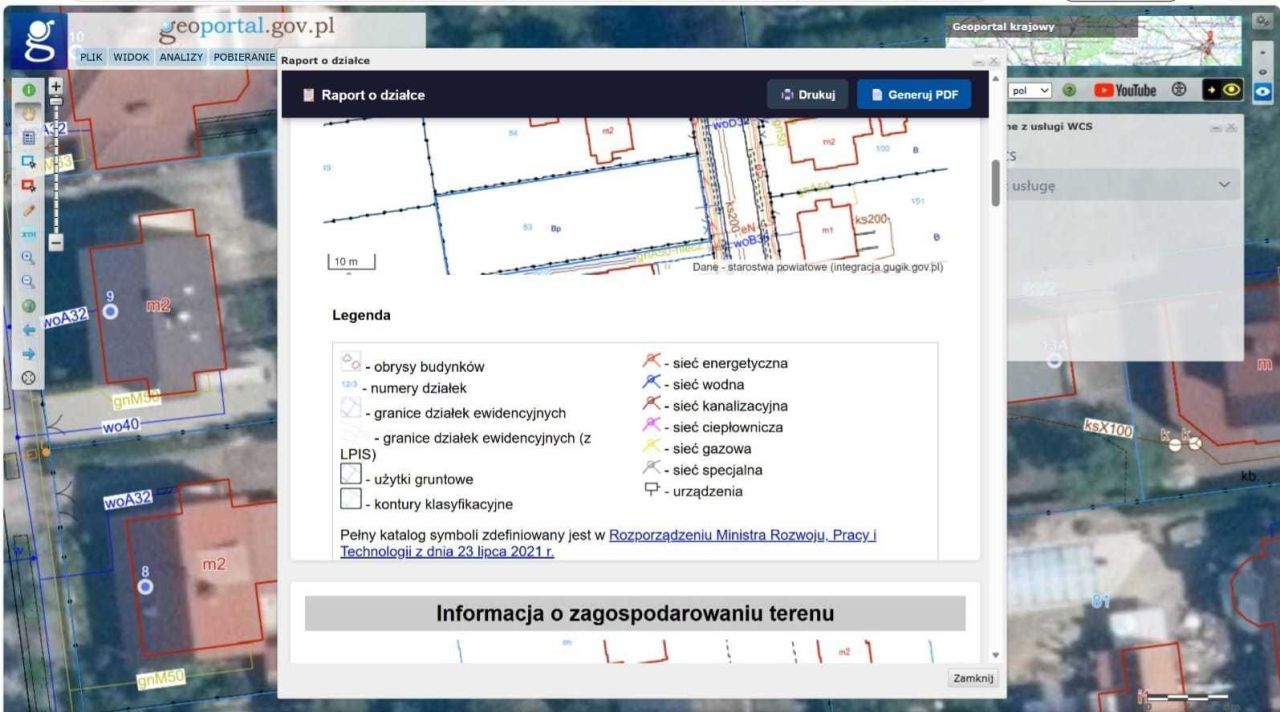The width and height of the screenshot is (1280, 712).
Task: Toggle the blue eye visibility button
Action: [1263, 90]
